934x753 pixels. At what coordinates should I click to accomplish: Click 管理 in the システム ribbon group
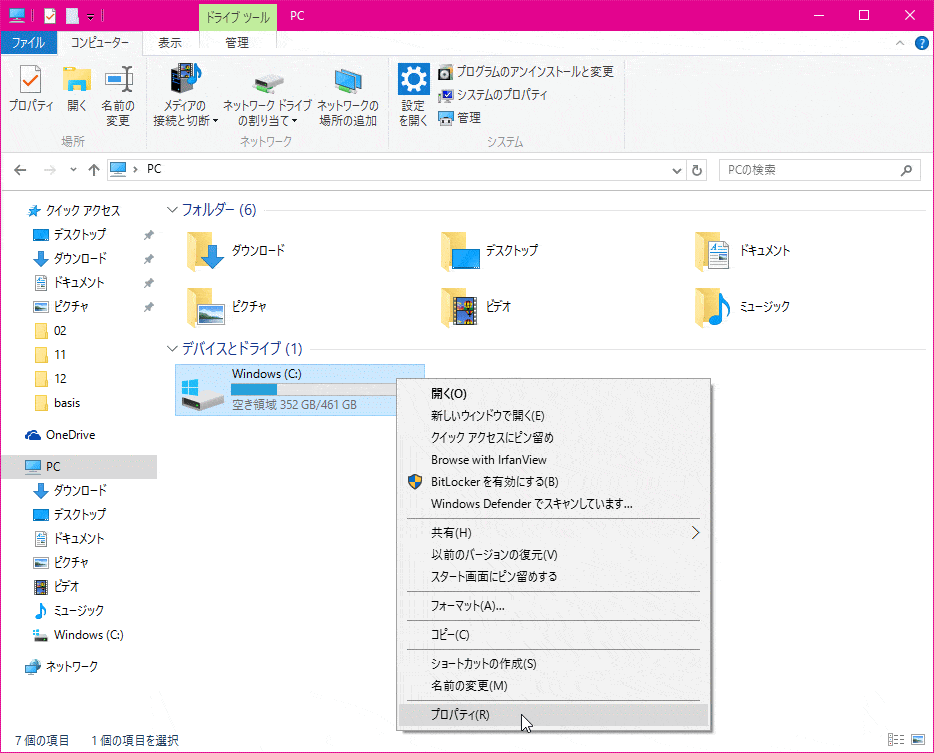pos(459,118)
